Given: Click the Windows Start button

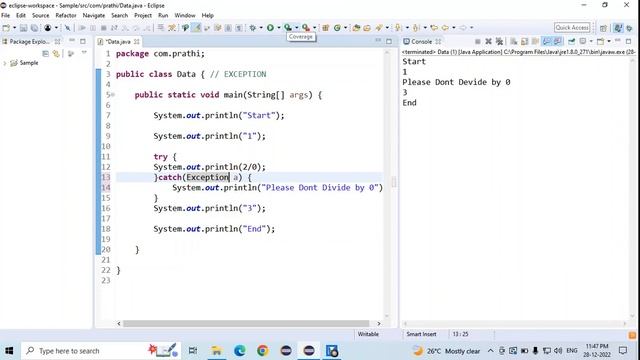Looking at the screenshot, I should (x=9, y=351).
